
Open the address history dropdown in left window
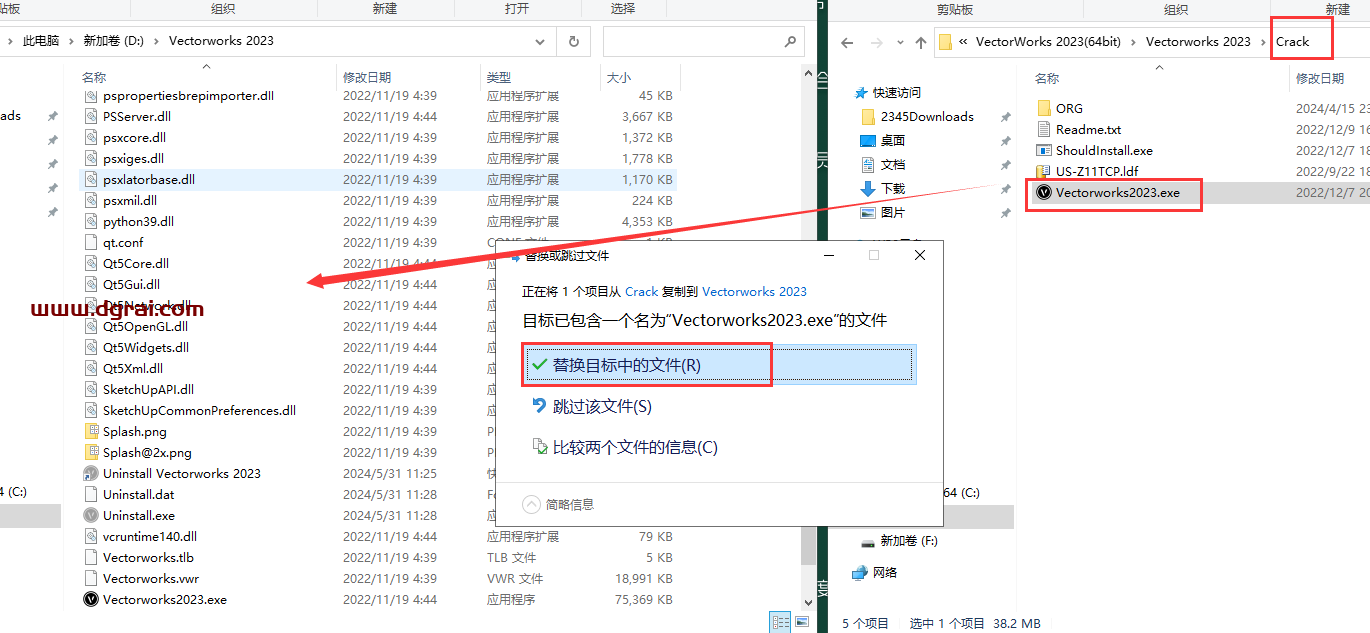coord(540,42)
